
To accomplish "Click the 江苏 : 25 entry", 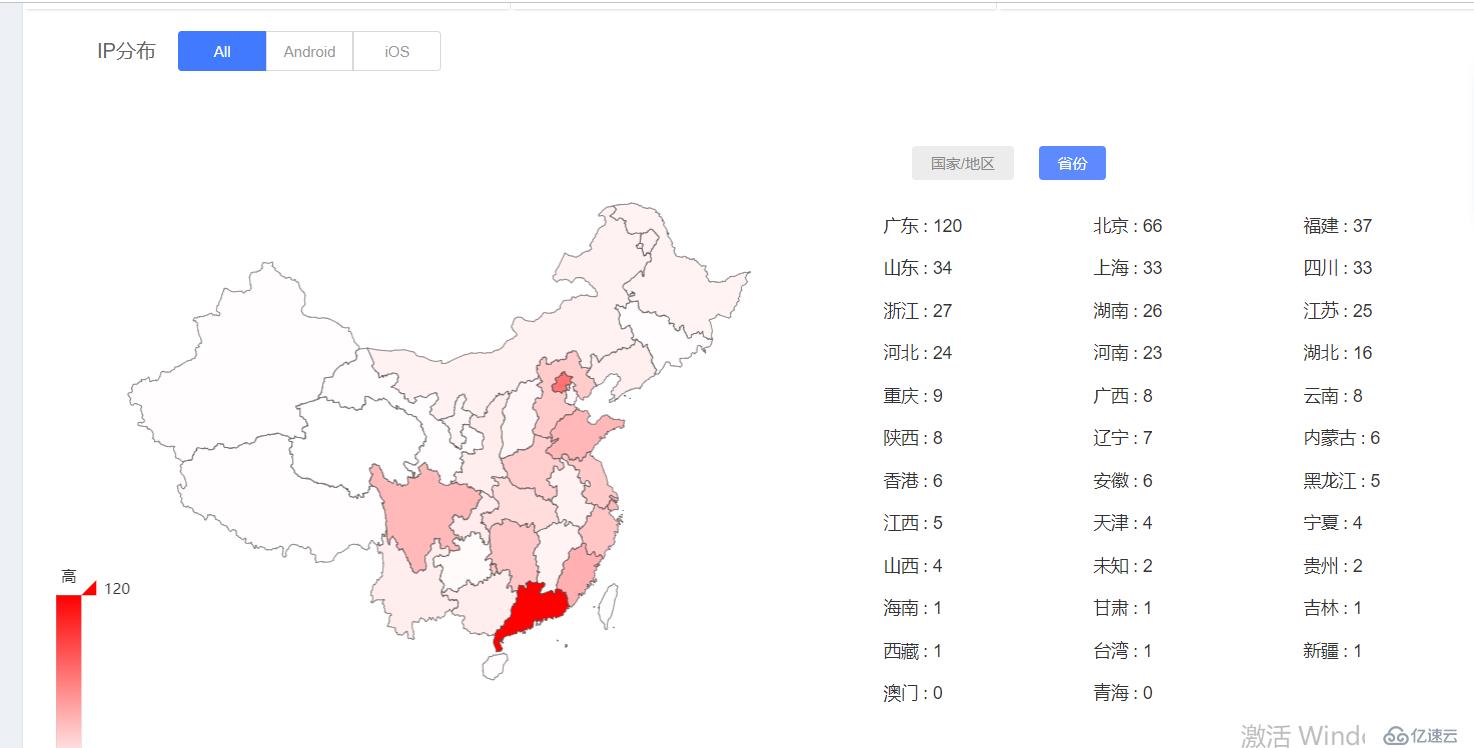I will (x=1338, y=311).
